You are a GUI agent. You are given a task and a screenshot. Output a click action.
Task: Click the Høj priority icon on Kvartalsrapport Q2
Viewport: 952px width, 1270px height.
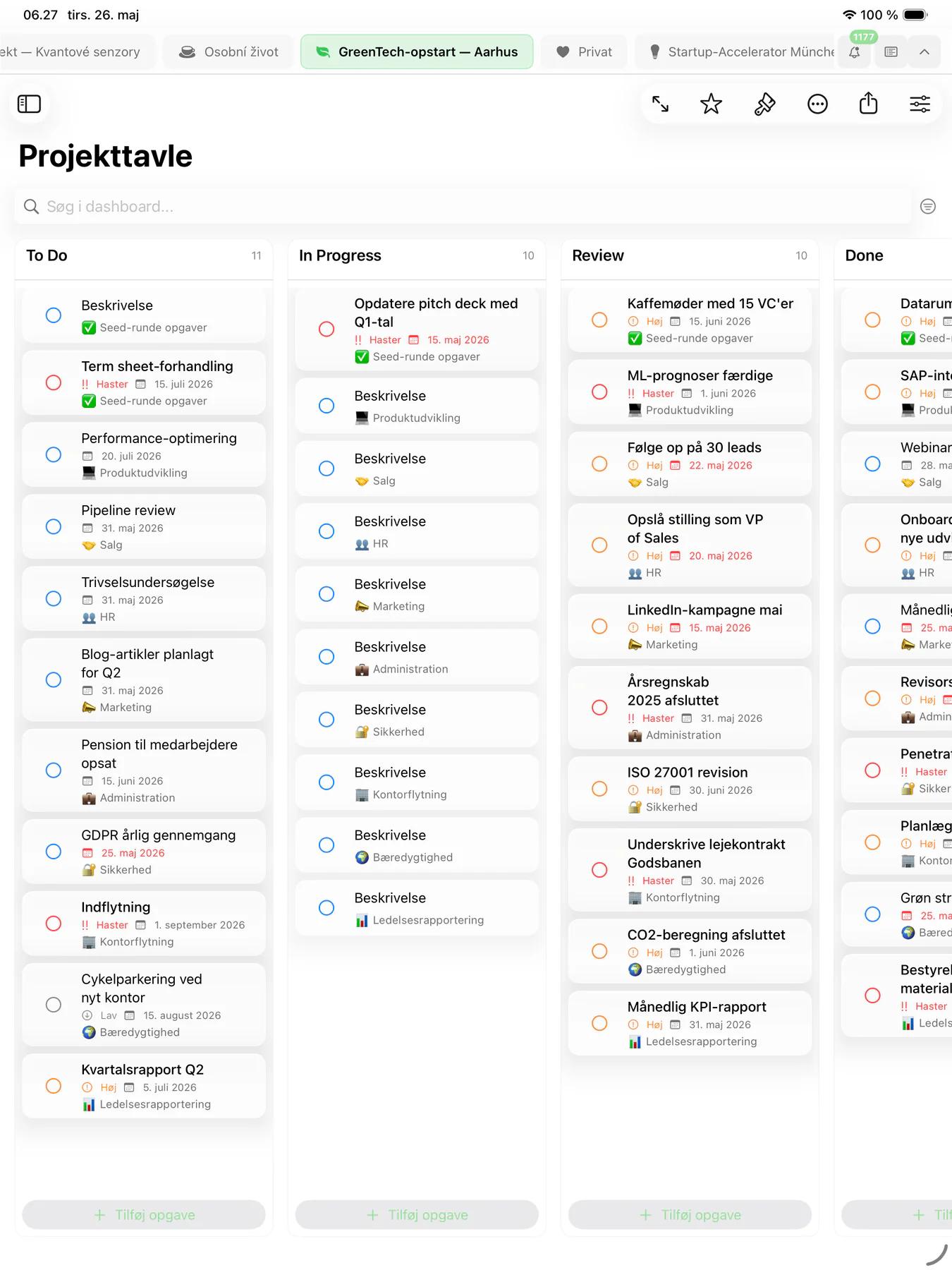coord(87,1087)
